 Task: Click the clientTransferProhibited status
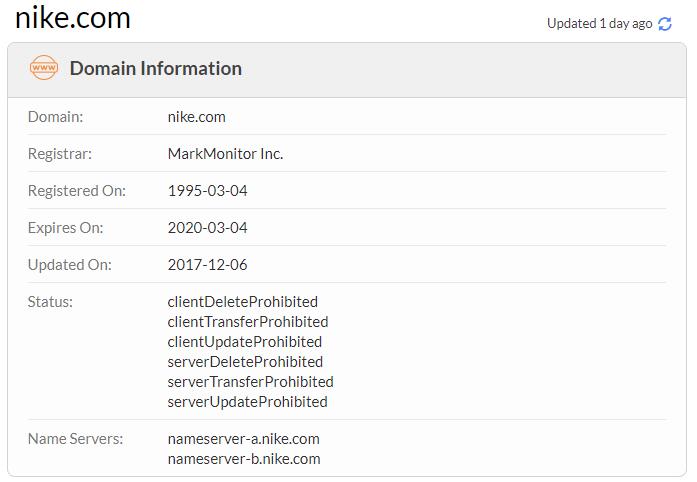[x=248, y=321]
